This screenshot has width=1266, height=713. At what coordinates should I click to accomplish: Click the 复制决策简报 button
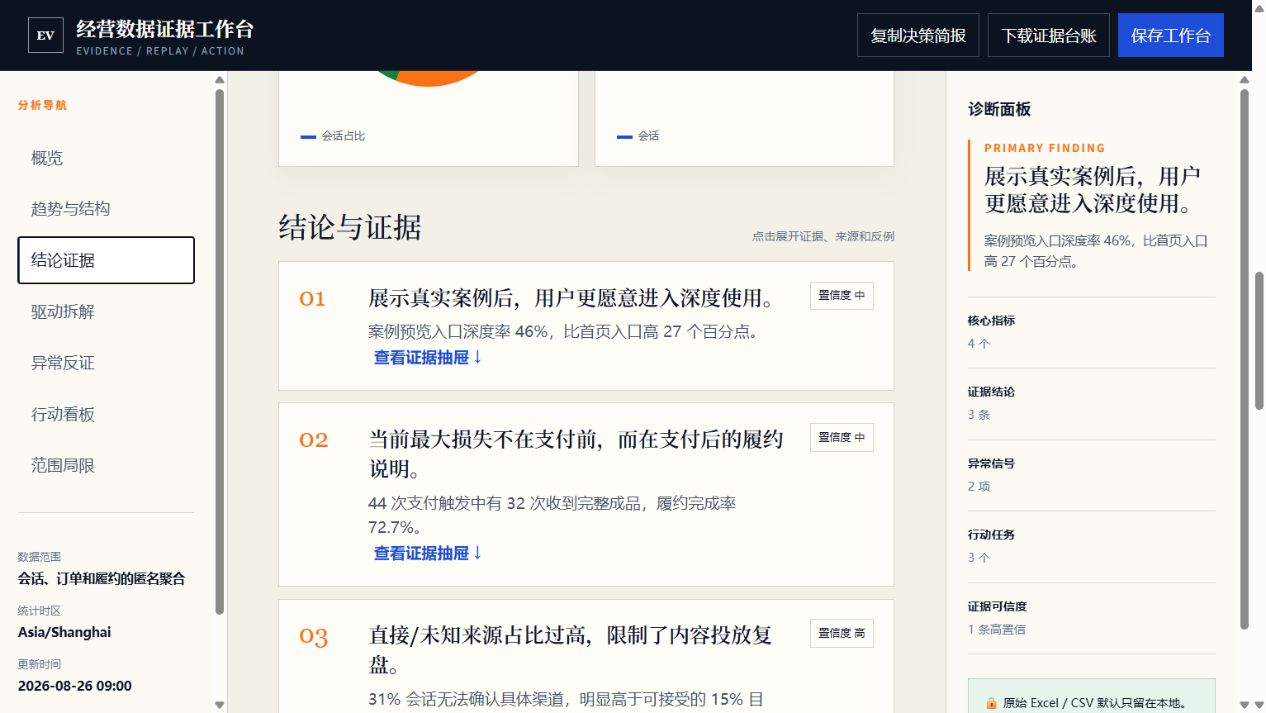(x=918, y=35)
